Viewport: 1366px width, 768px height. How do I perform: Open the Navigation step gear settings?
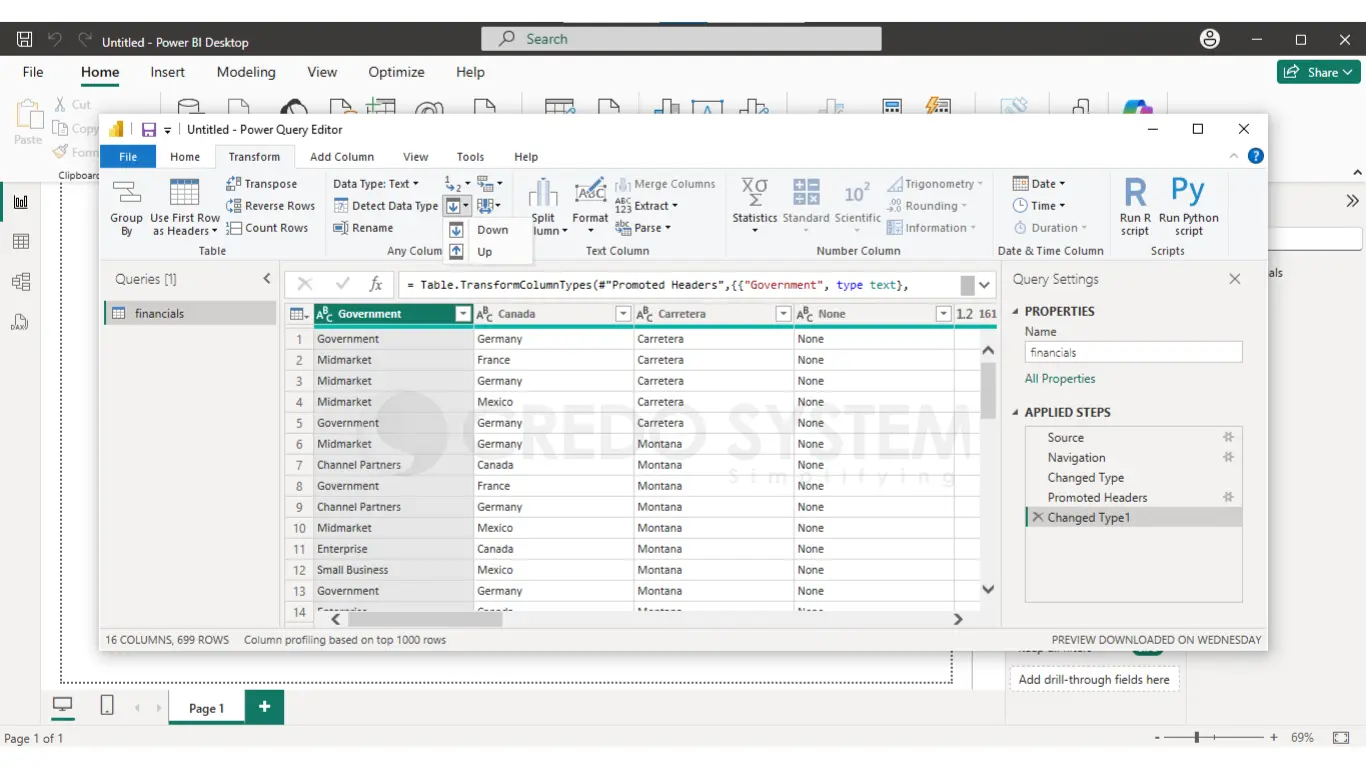1228,457
